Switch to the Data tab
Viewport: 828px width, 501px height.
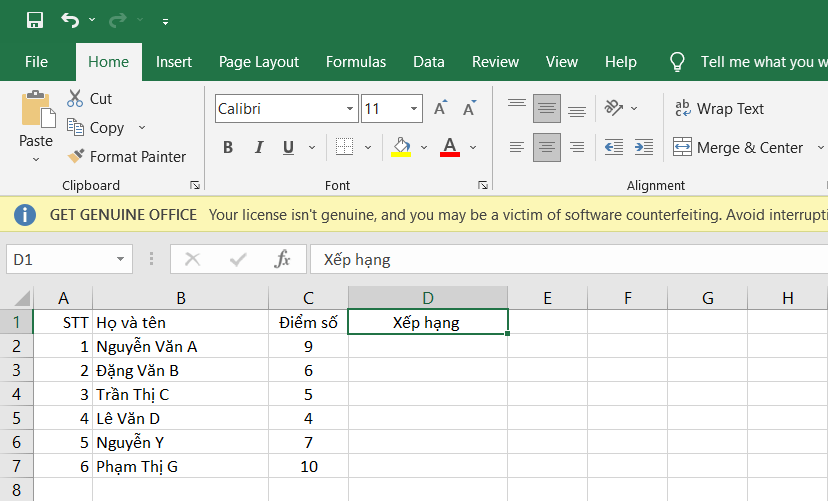429,62
